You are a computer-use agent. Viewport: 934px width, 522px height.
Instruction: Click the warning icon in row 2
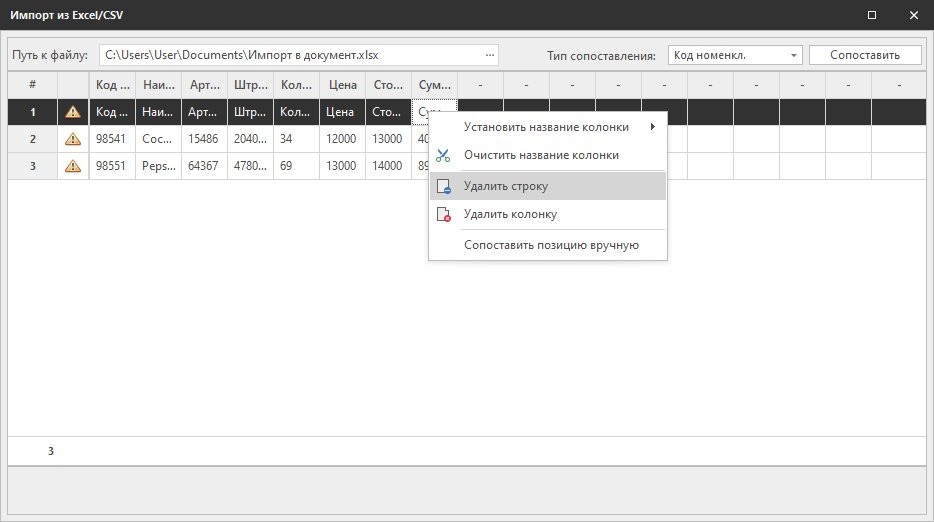(x=73, y=139)
